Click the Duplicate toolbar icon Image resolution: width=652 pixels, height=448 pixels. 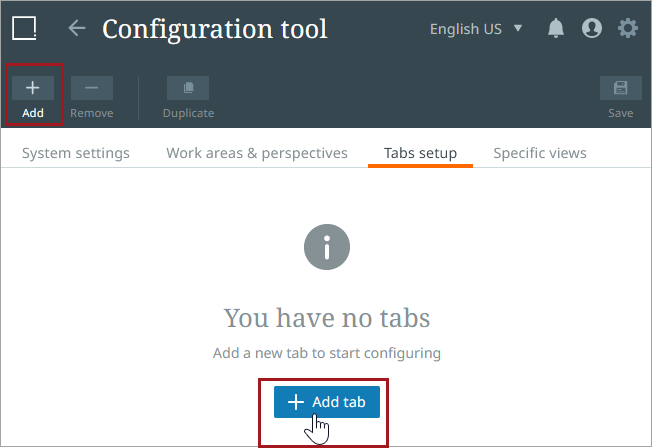(188, 88)
